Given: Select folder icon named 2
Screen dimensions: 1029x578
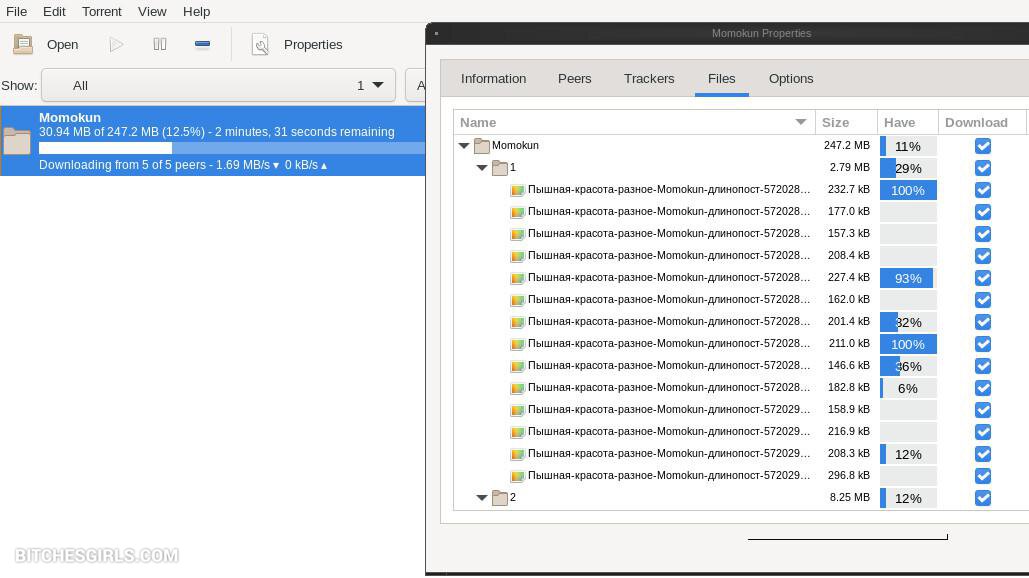Looking at the screenshot, I should coord(499,498).
